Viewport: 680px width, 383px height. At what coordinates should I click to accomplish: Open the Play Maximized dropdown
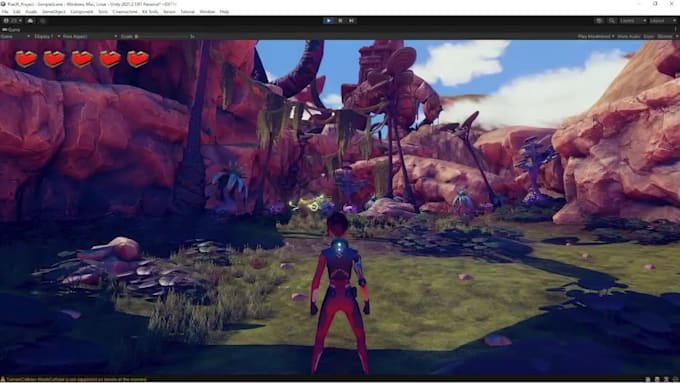596,36
